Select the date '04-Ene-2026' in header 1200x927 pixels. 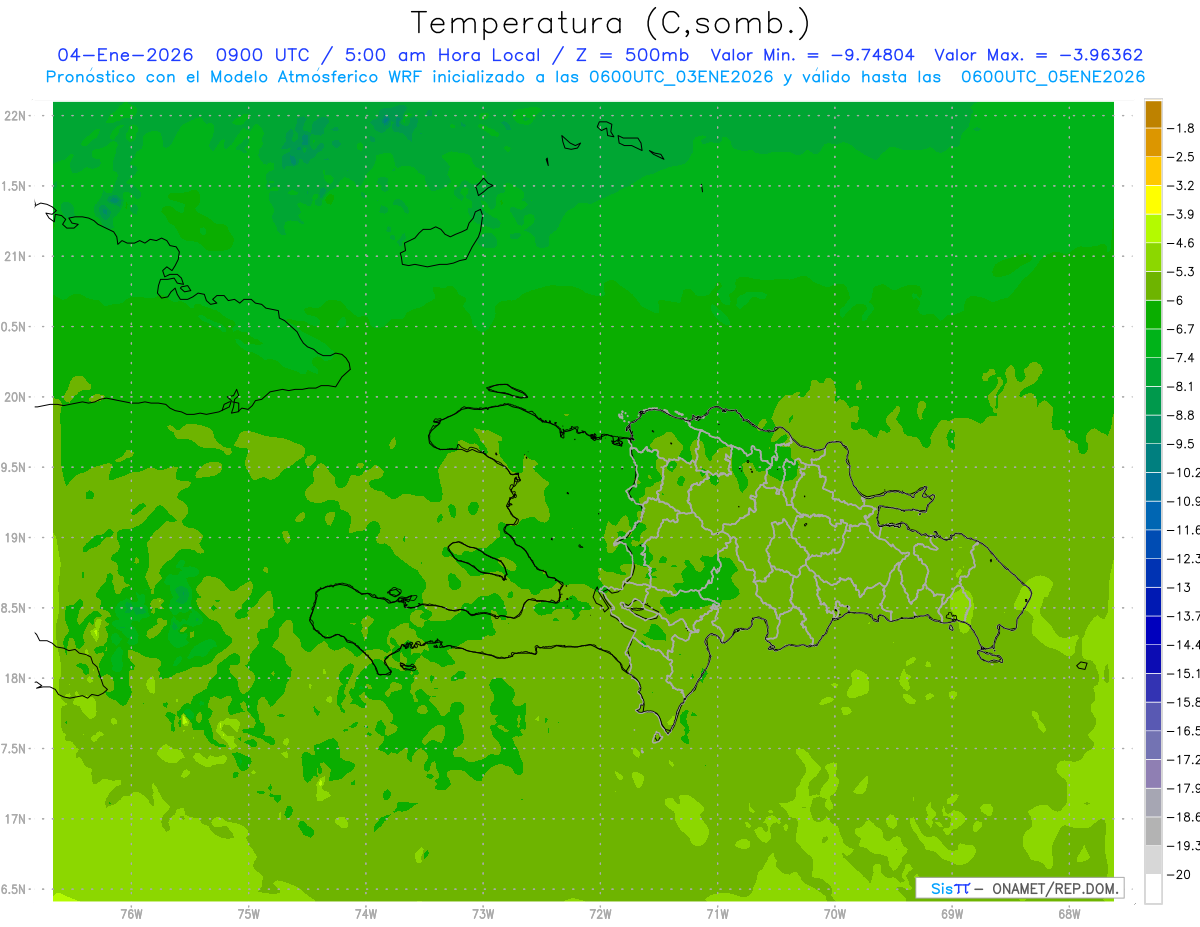coord(125,56)
